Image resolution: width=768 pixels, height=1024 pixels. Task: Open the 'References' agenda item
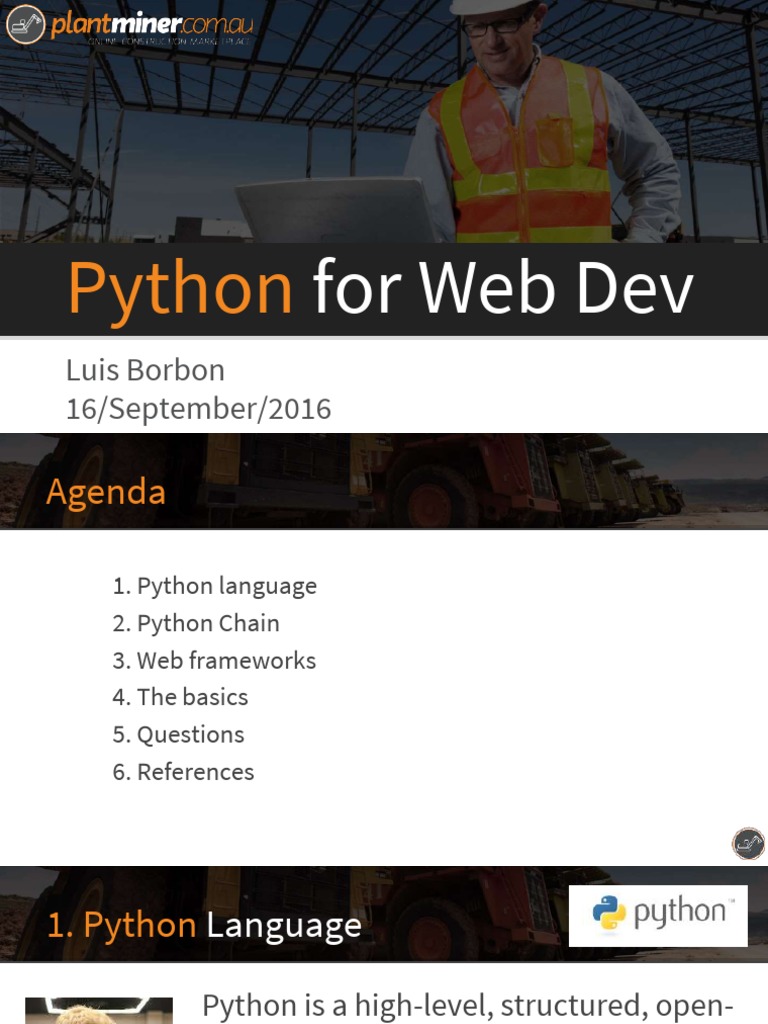(x=183, y=771)
